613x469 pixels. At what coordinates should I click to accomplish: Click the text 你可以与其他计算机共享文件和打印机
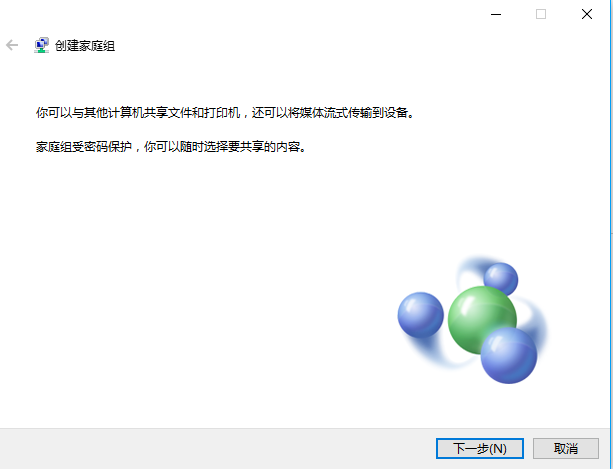[x=138, y=113]
